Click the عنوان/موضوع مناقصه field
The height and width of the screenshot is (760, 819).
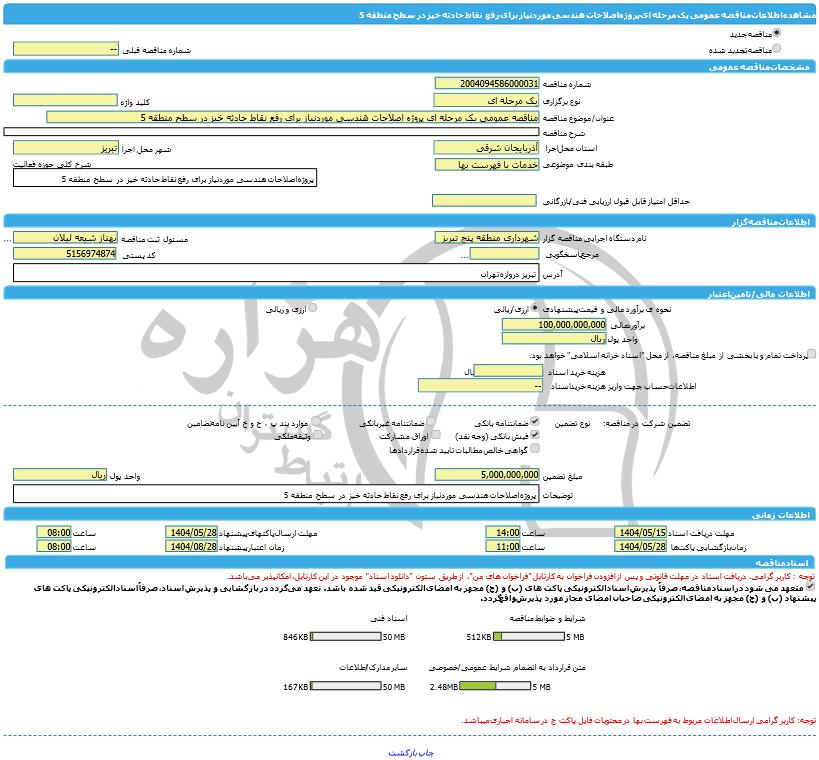tap(292, 117)
